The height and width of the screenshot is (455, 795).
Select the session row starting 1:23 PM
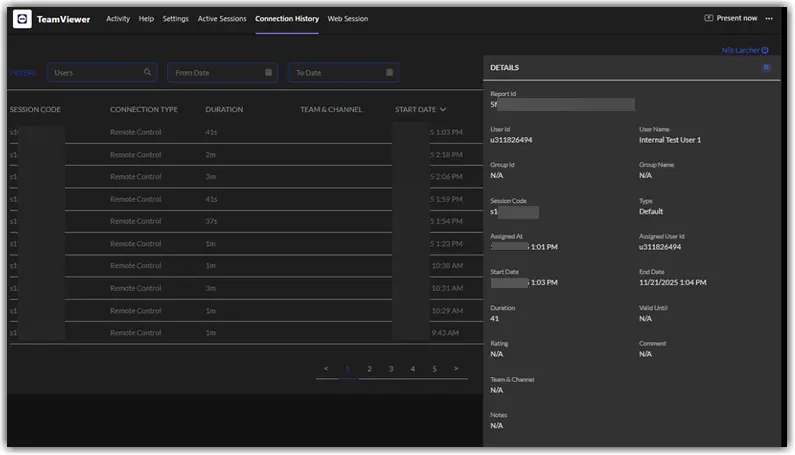click(x=246, y=244)
